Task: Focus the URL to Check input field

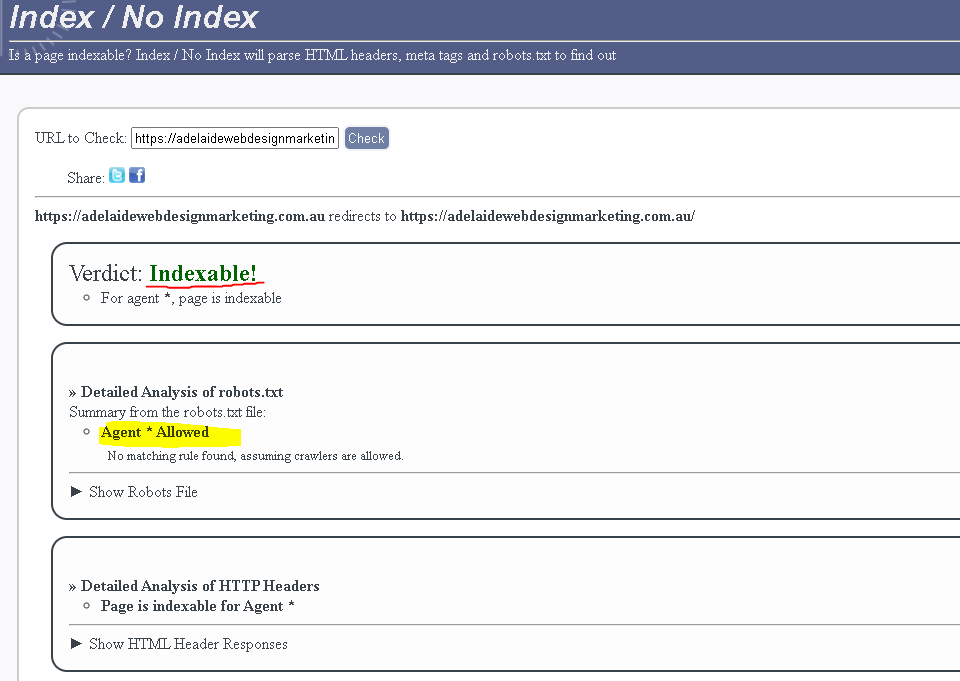Action: (234, 138)
